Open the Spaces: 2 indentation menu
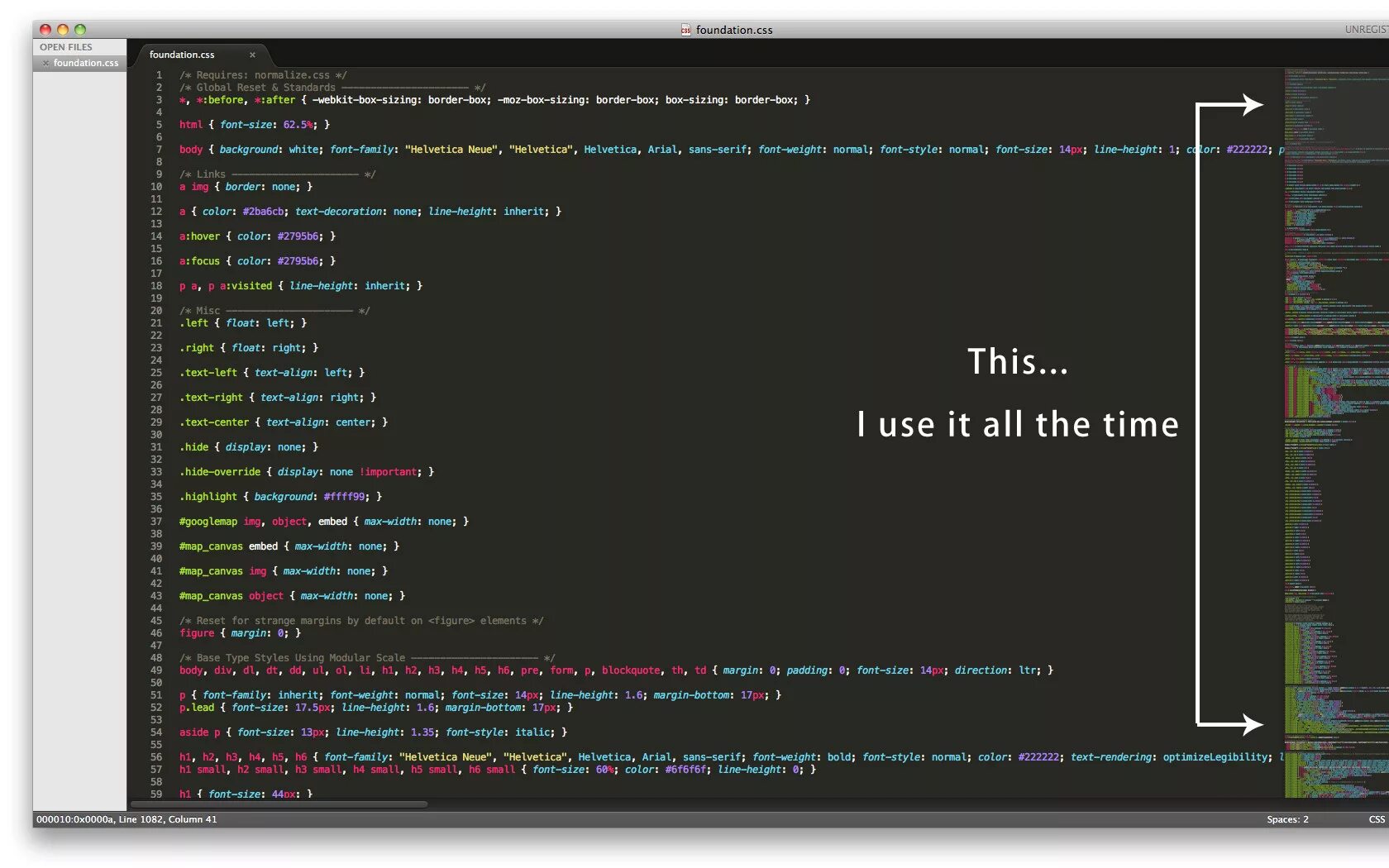The width and height of the screenshot is (1389, 868). click(x=1287, y=819)
